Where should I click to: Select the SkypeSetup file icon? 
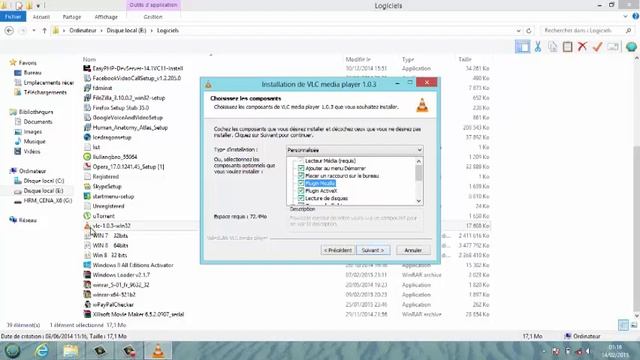click(87, 186)
